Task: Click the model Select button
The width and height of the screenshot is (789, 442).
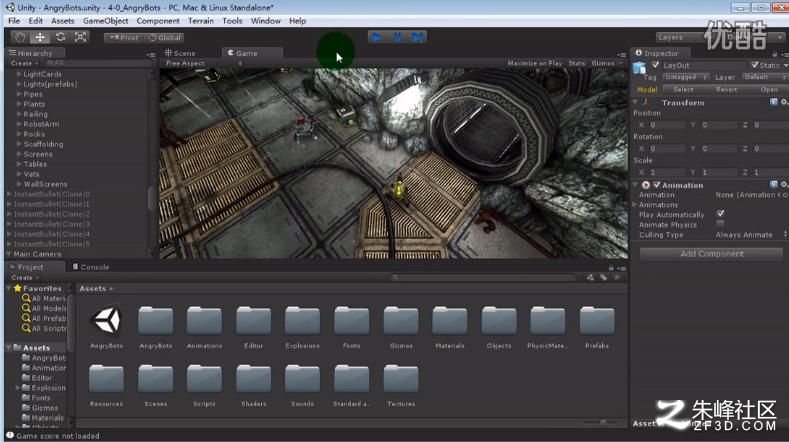Action: coord(683,90)
